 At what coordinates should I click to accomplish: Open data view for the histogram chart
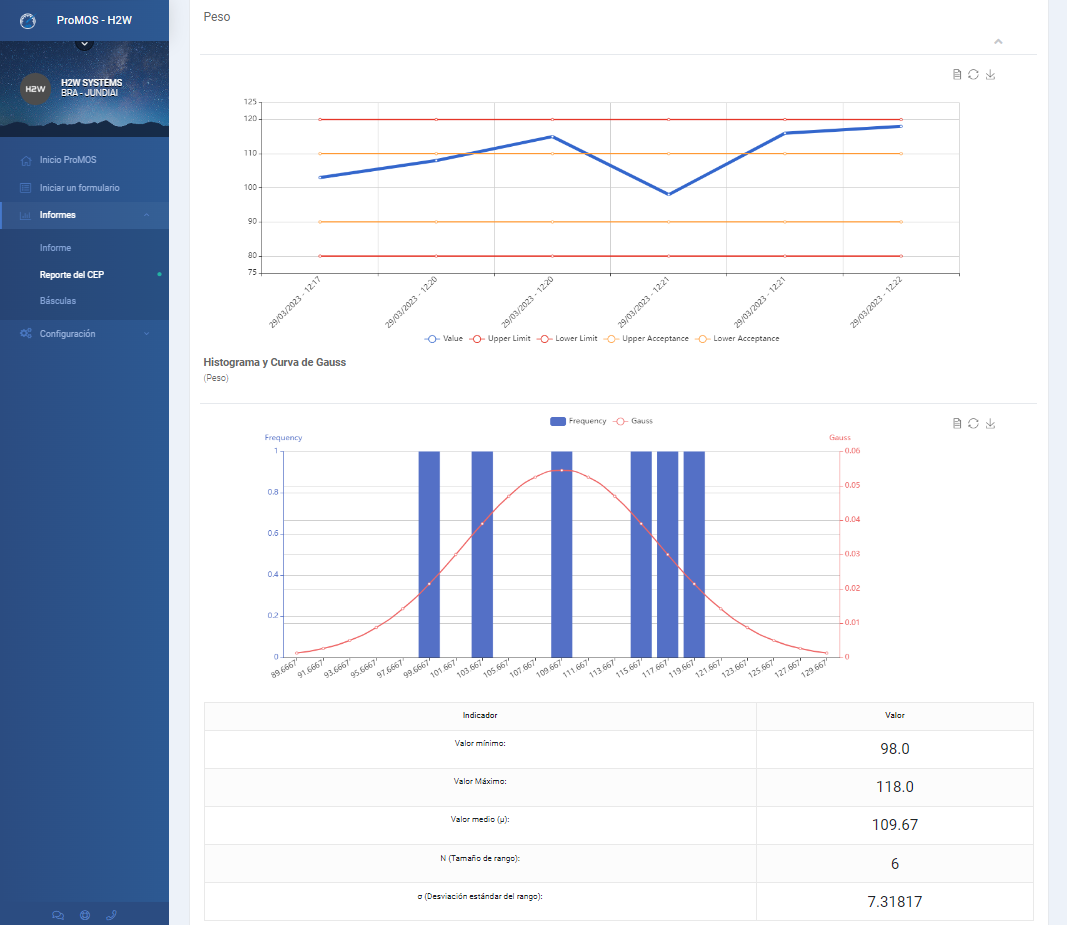pyautogui.click(x=957, y=424)
